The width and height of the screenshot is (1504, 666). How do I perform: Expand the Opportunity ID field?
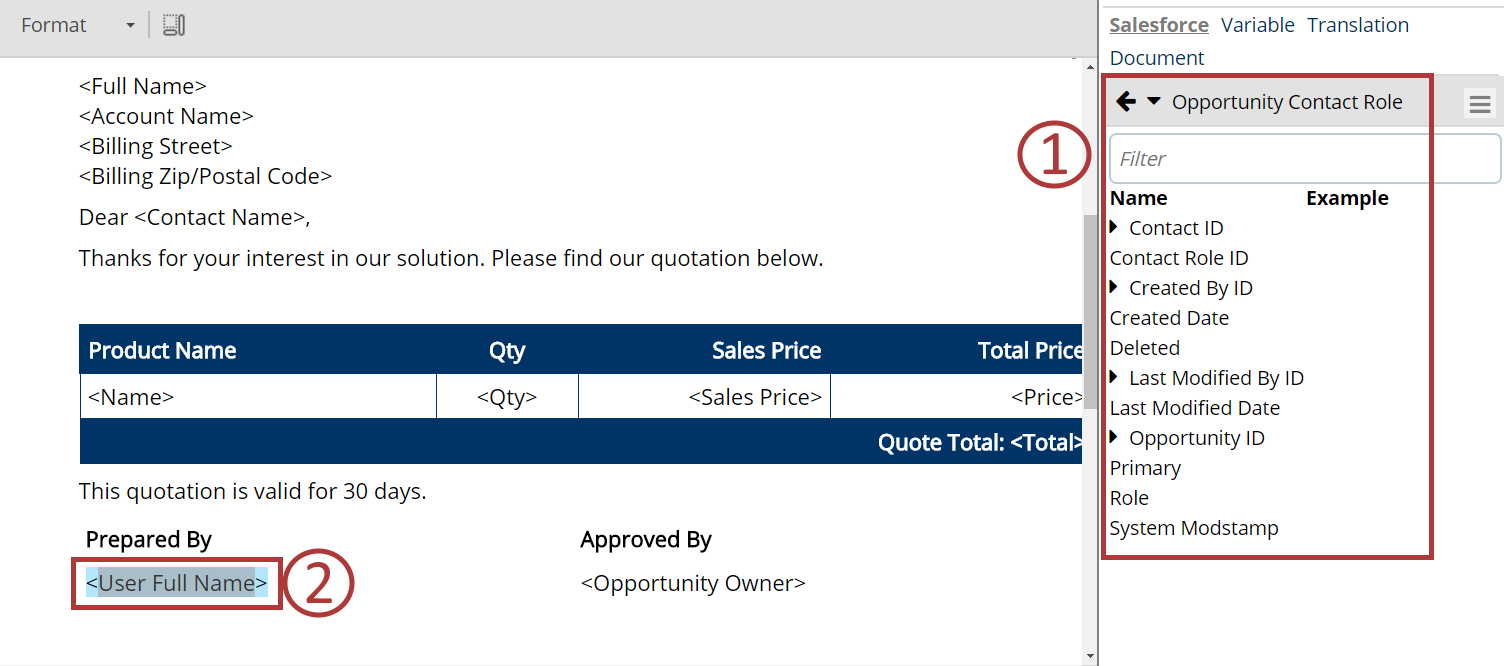click(x=1115, y=437)
